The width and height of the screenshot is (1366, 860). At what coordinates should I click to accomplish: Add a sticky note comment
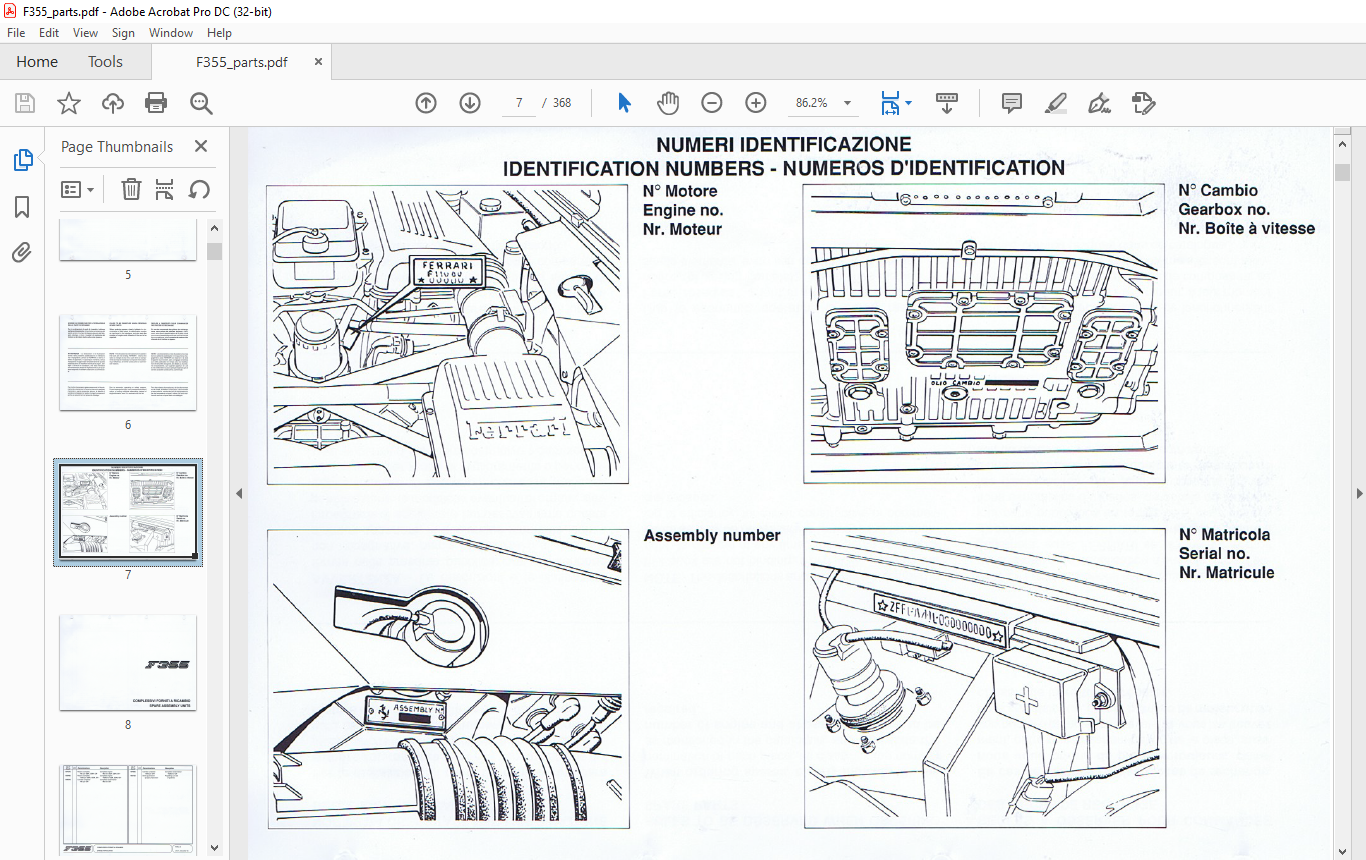click(1012, 103)
